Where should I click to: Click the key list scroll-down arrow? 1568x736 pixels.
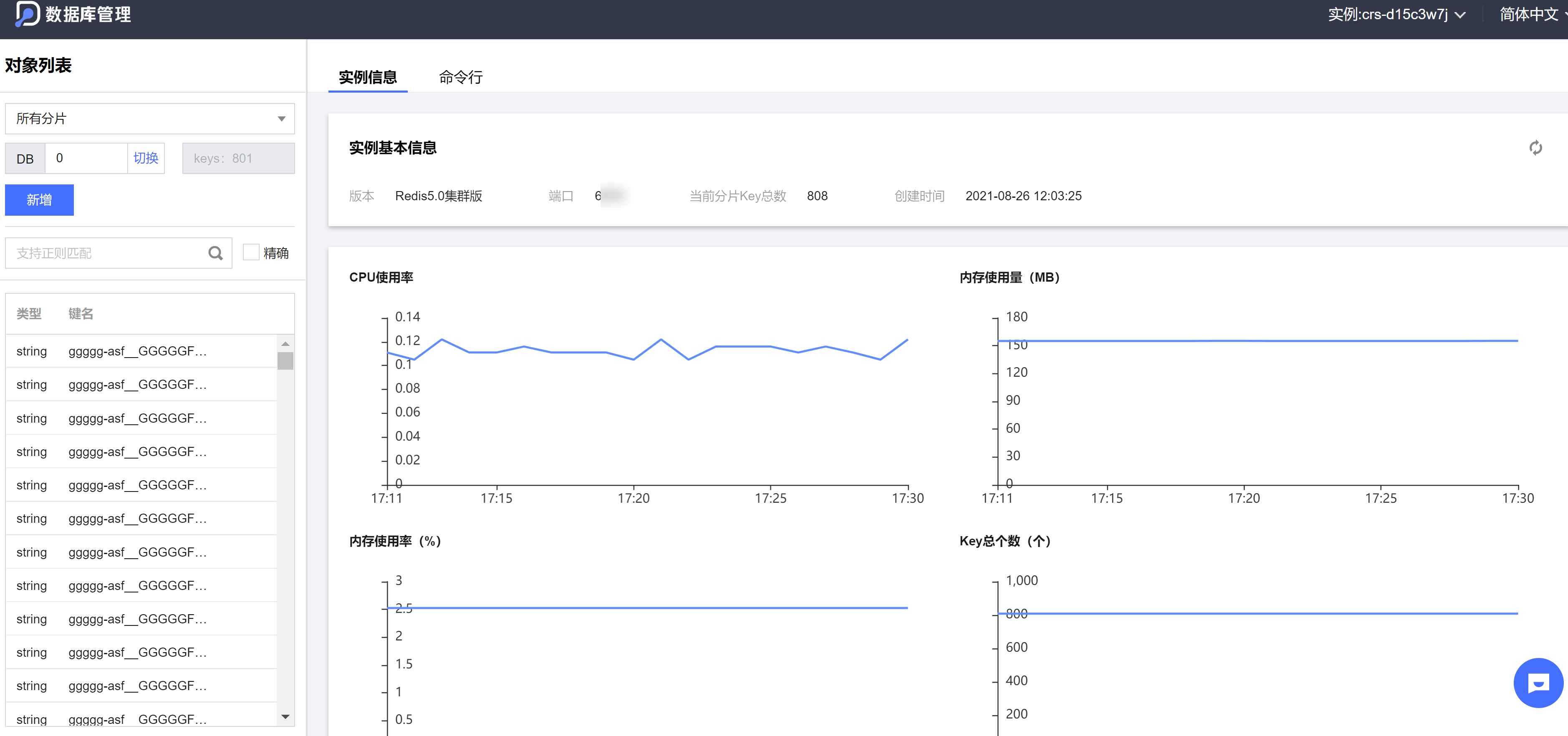[x=285, y=716]
